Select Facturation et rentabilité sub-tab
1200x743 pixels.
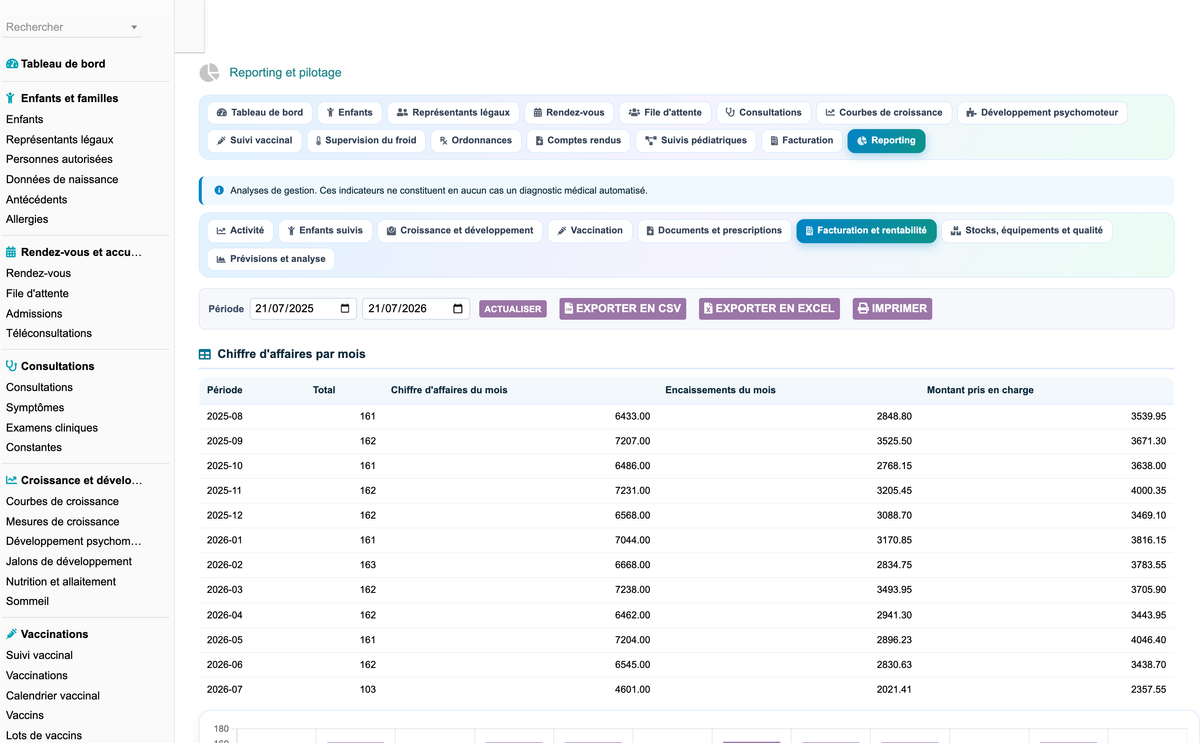click(x=866, y=231)
